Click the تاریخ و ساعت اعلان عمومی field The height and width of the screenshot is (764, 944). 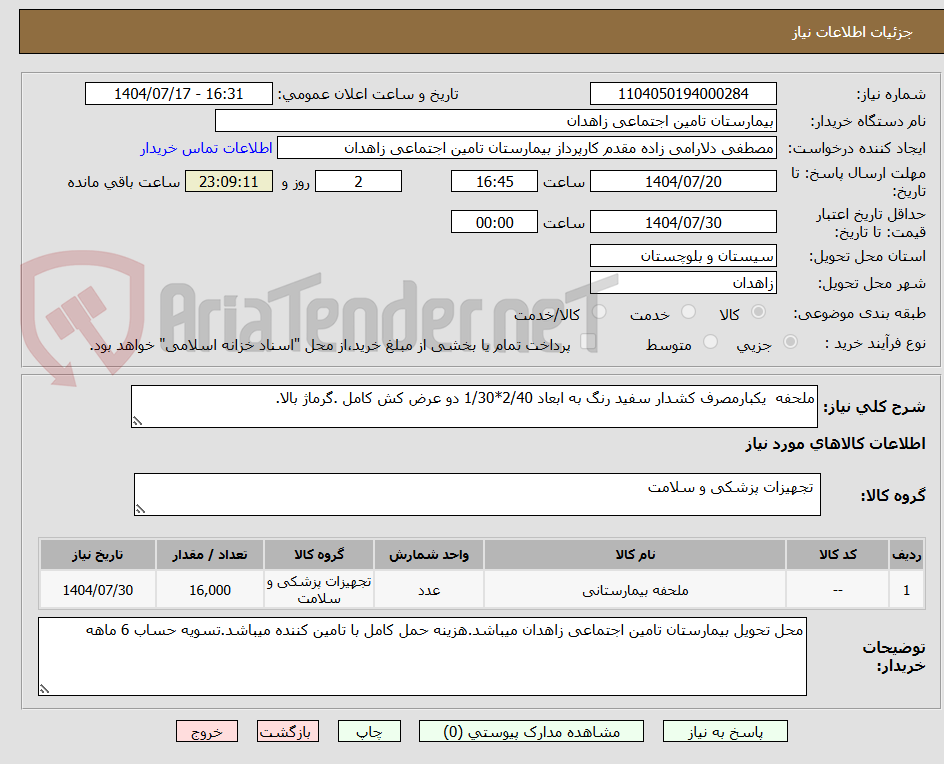(177, 94)
